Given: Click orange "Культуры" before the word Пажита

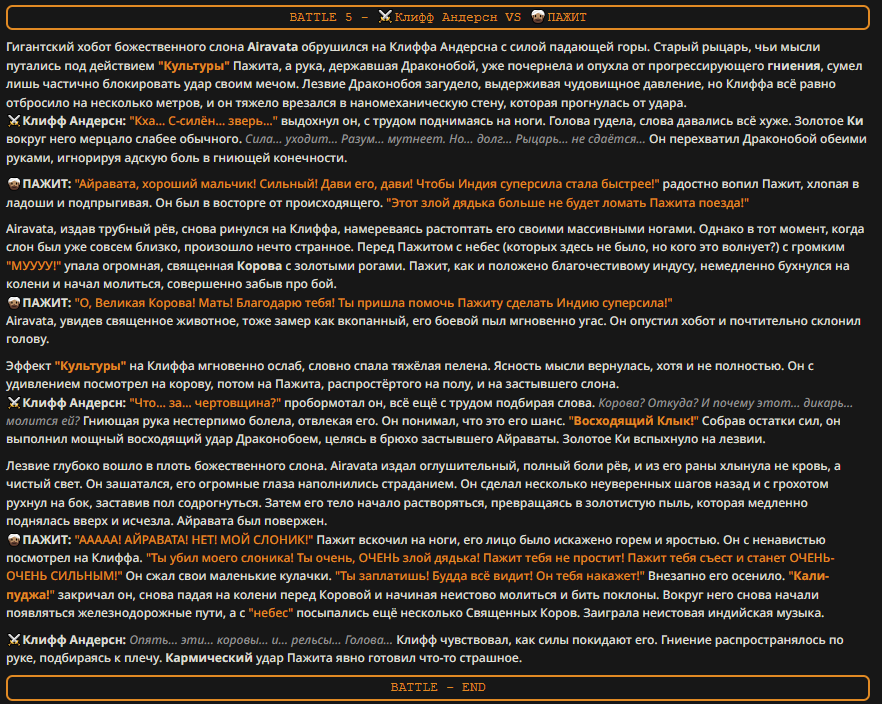Looking at the screenshot, I should 194,66.
